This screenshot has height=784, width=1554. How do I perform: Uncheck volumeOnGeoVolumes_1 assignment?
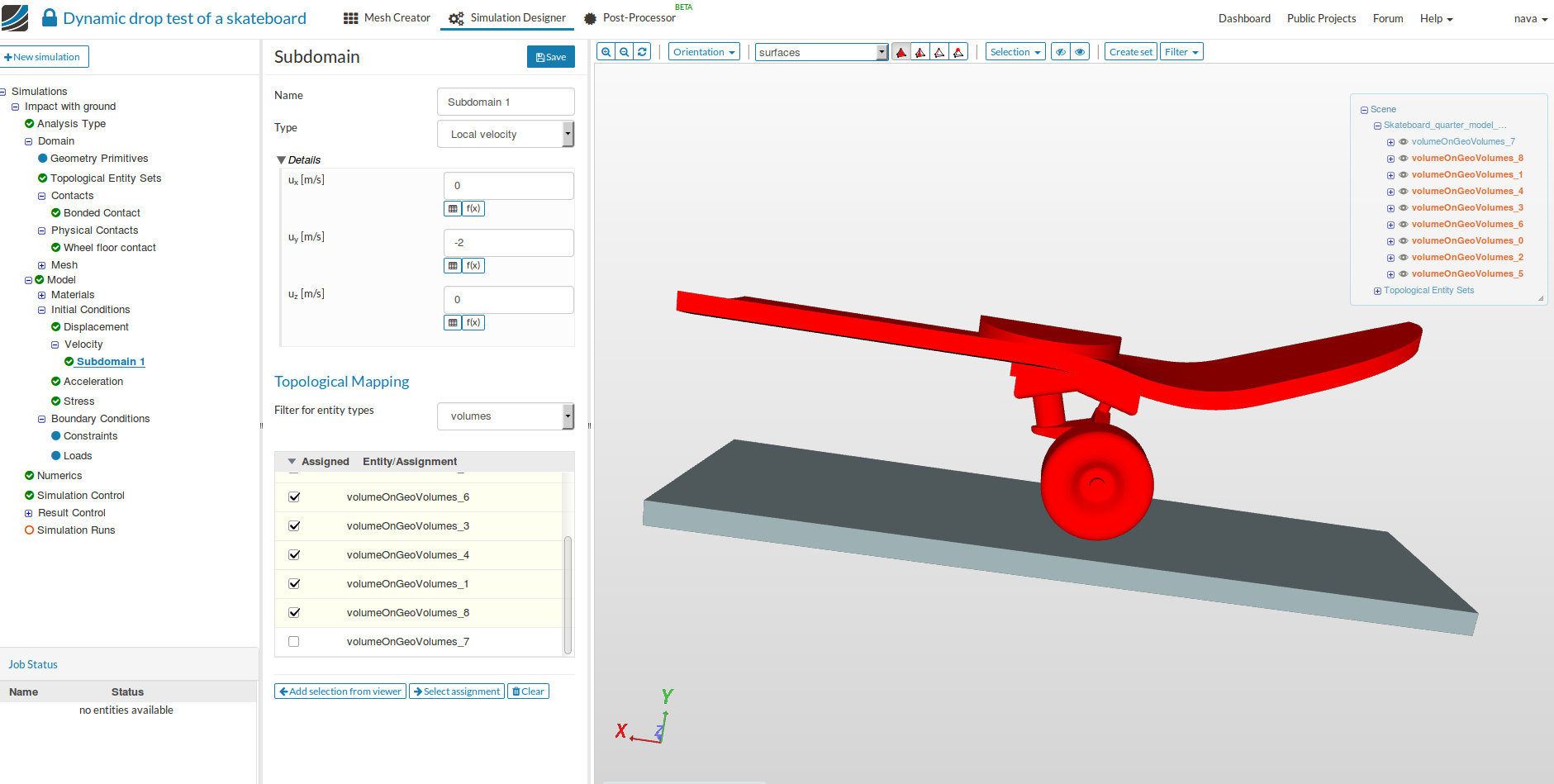[294, 584]
